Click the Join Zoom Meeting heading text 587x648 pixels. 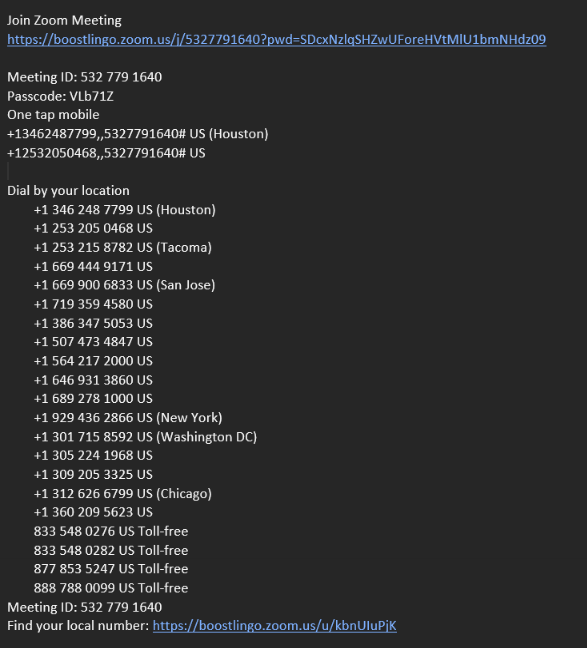[64, 20]
